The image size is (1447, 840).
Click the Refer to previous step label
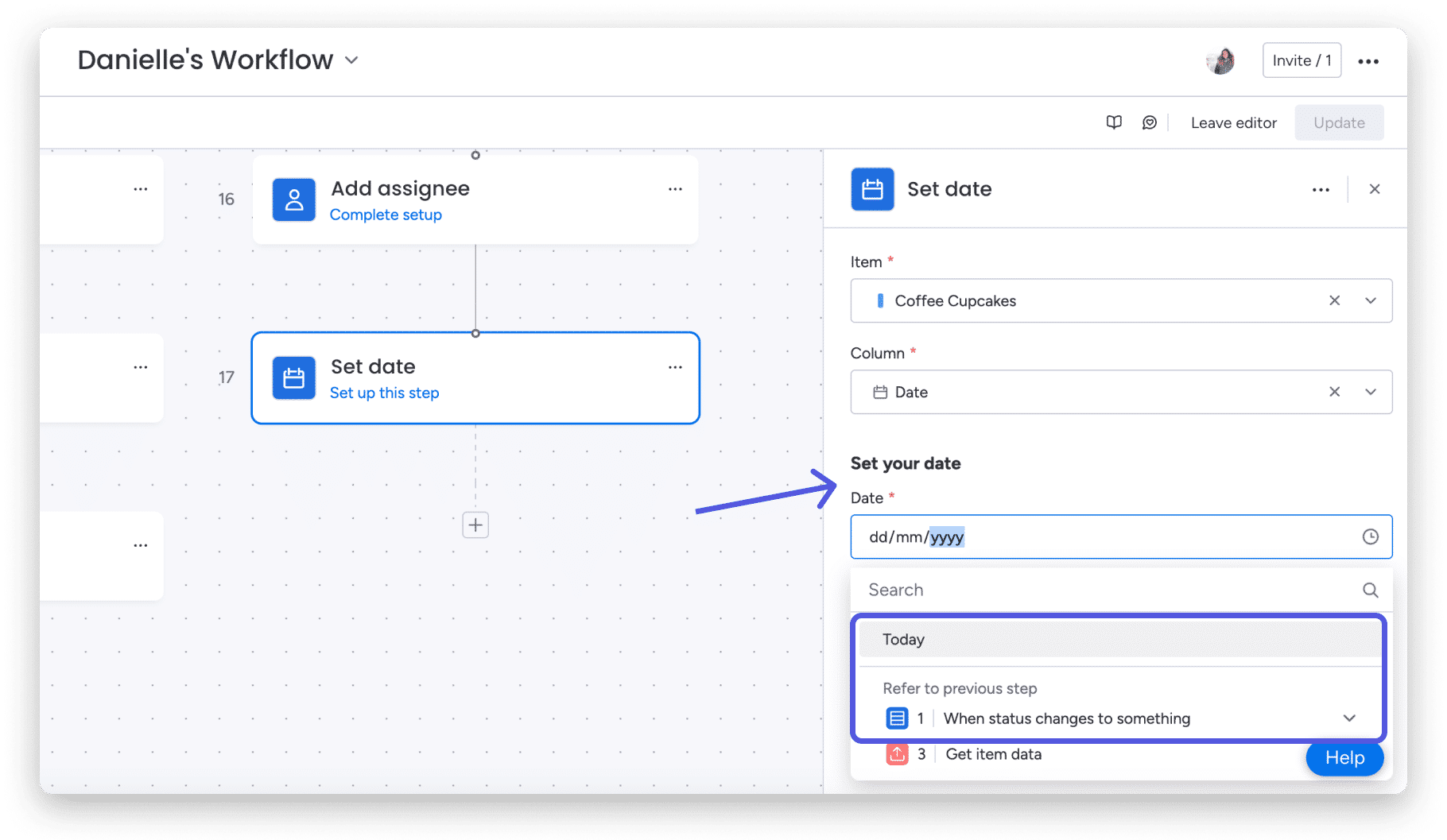click(x=960, y=688)
